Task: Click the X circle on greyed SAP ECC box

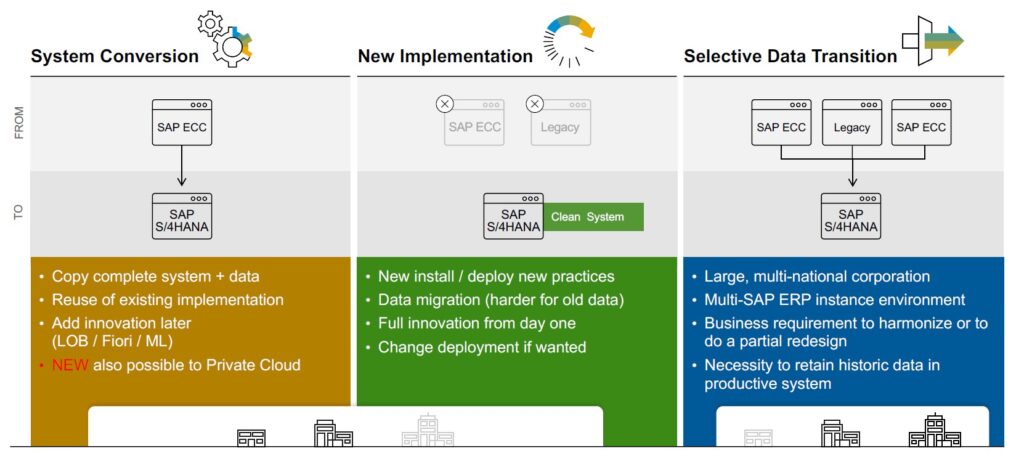Action: tap(444, 103)
